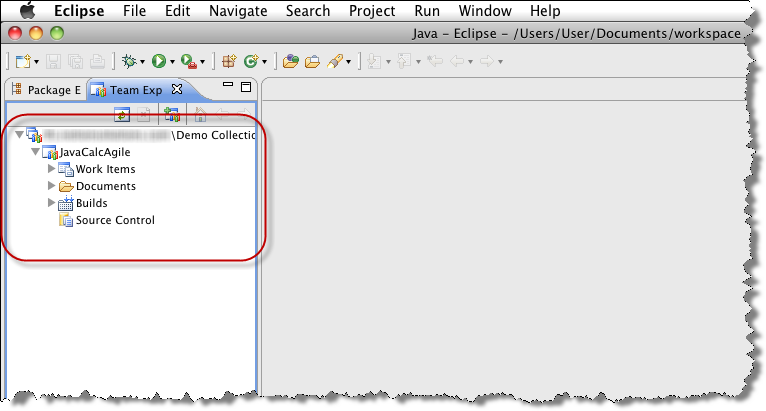The height and width of the screenshot is (411, 766).
Task: Click the Back navigation arrow in main toolbar
Action: (x=457, y=61)
